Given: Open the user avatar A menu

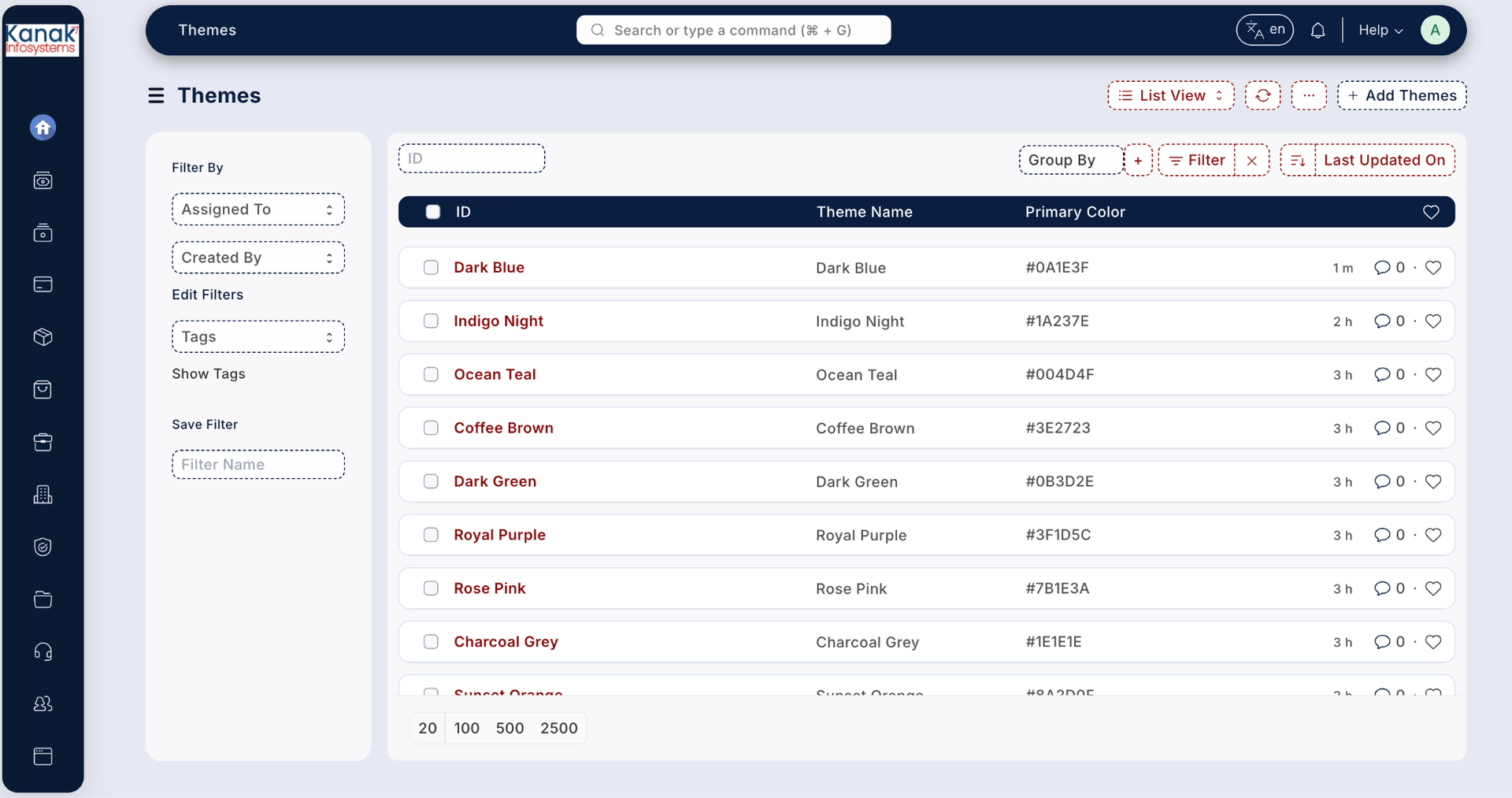Looking at the screenshot, I should point(1435,30).
